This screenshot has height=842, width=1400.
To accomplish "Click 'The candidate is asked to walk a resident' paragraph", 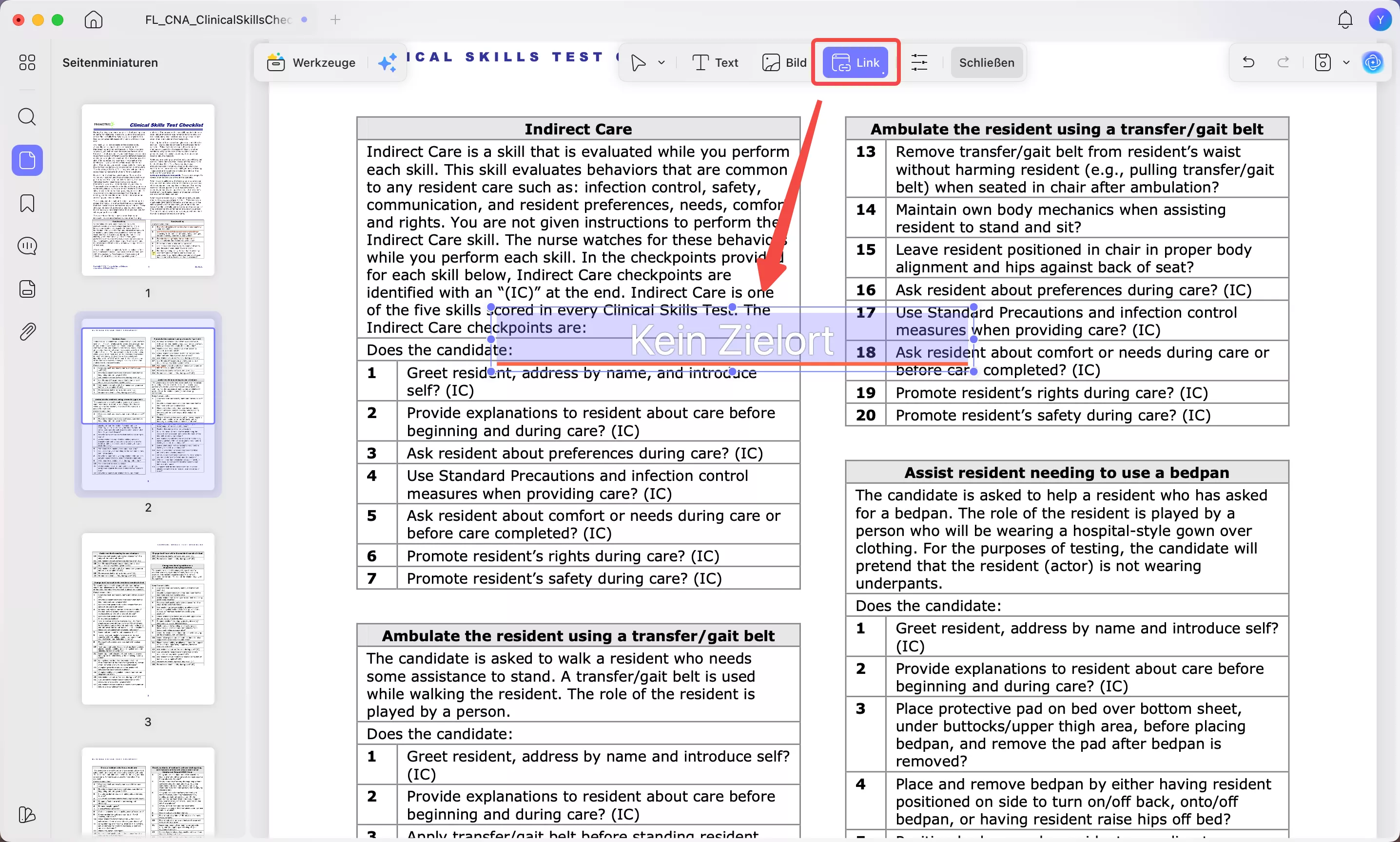I will point(561,684).
